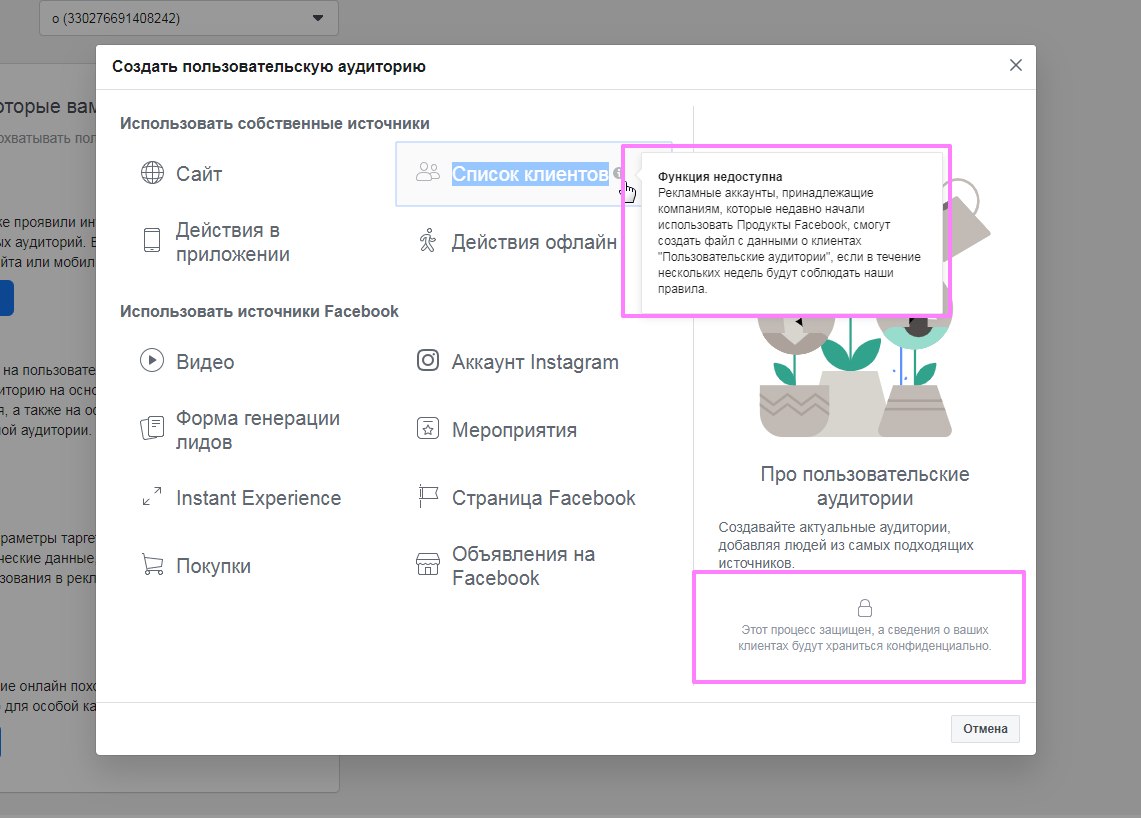1141x818 pixels.
Task: Click the Отмена button
Action: point(985,728)
